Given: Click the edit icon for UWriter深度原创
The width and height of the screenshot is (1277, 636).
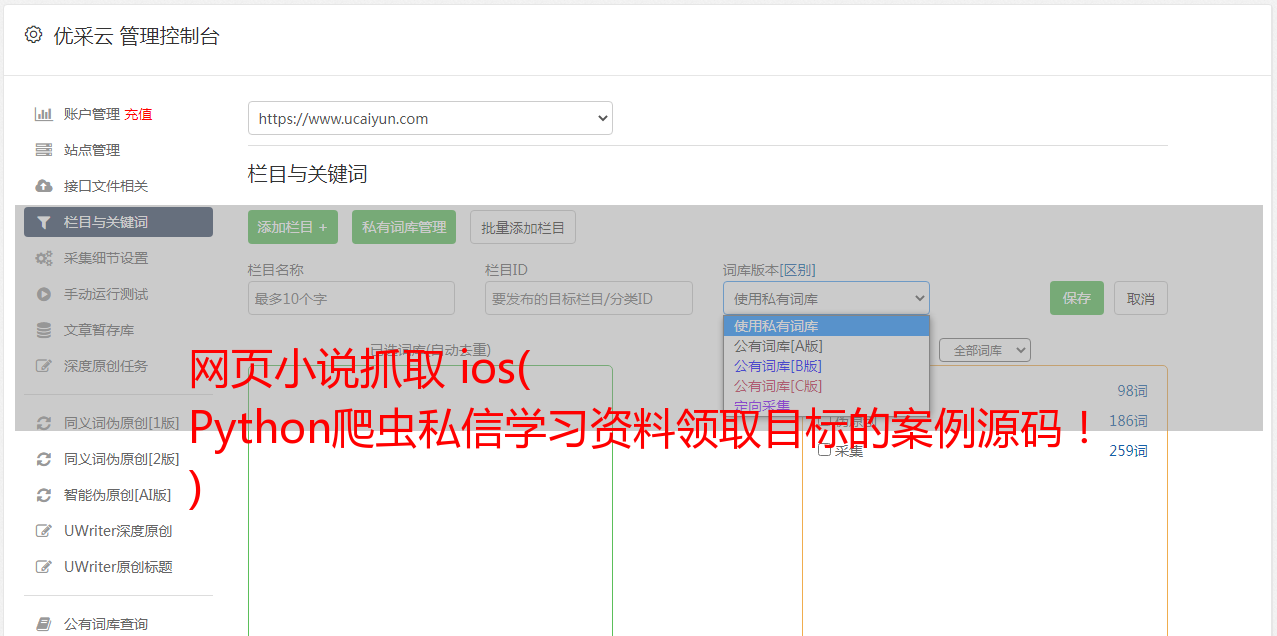Looking at the screenshot, I should coord(43,531).
